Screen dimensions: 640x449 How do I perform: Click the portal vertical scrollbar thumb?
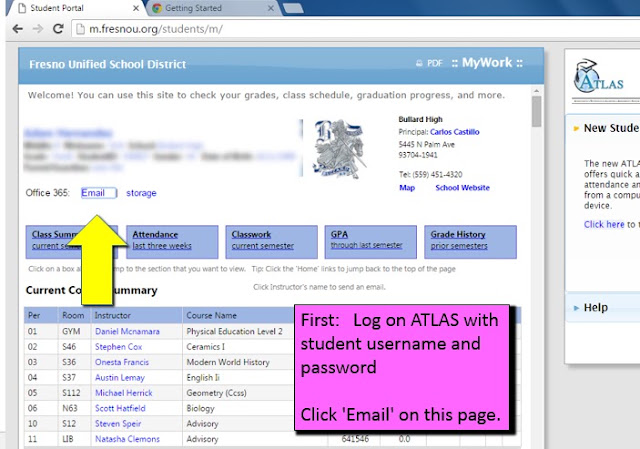[536, 111]
